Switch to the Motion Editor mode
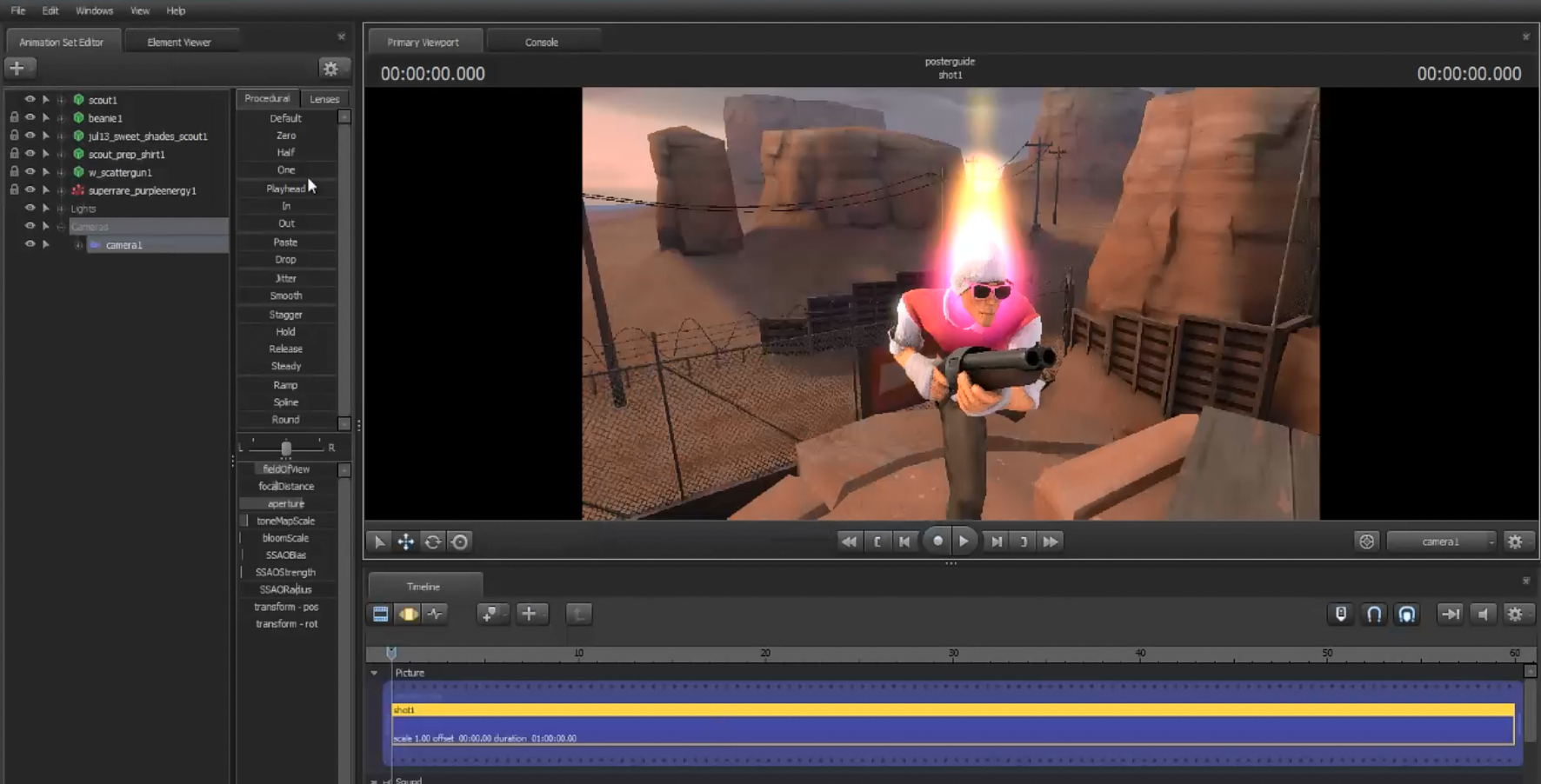Screen dimensions: 1541x784 click(x=408, y=614)
